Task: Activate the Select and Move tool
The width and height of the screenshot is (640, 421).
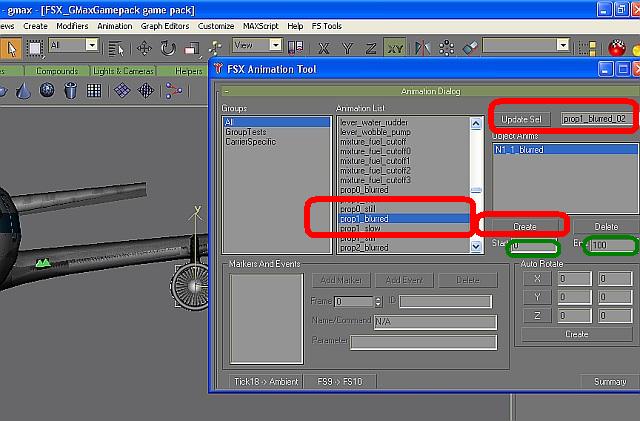Action: tap(143, 46)
